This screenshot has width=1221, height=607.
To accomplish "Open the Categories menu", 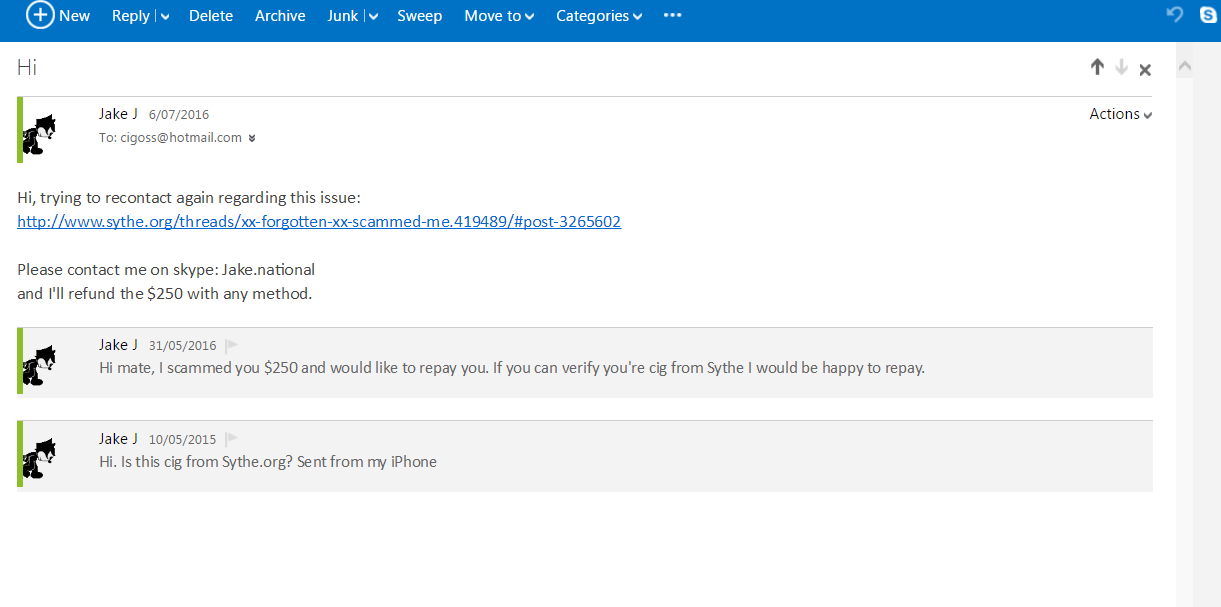I will click(598, 16).
